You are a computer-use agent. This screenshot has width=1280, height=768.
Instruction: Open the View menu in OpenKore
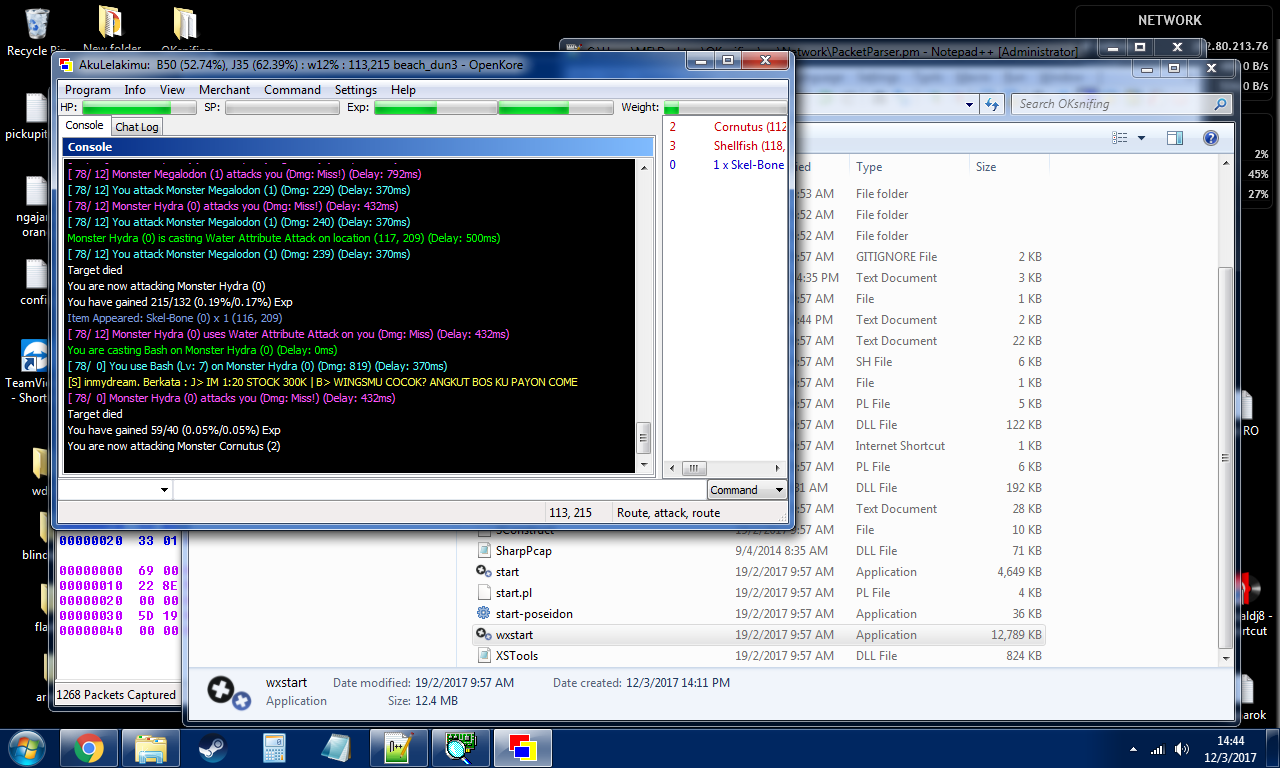pyautogui.click(x=172, y=90)
